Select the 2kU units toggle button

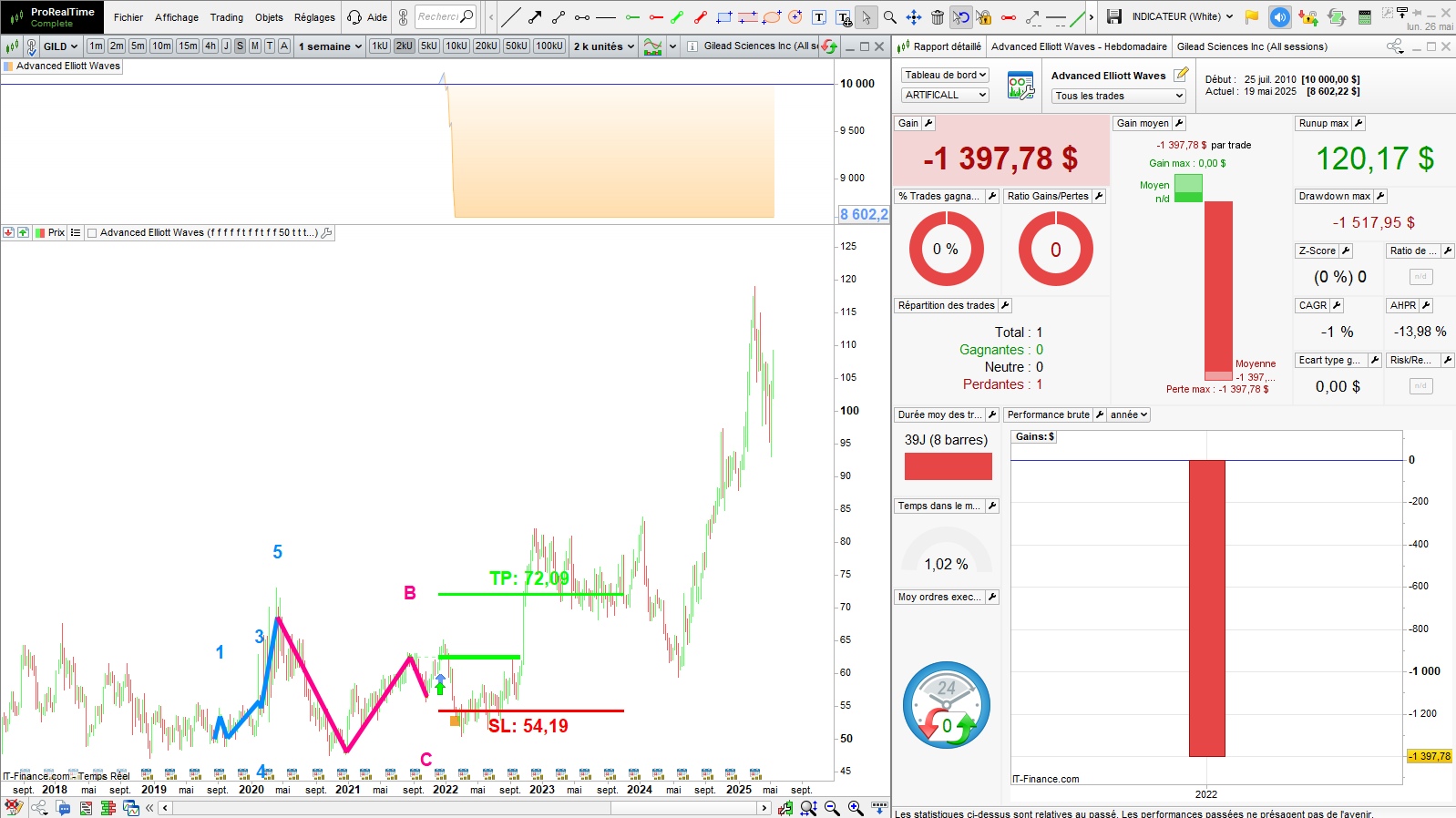404,46
